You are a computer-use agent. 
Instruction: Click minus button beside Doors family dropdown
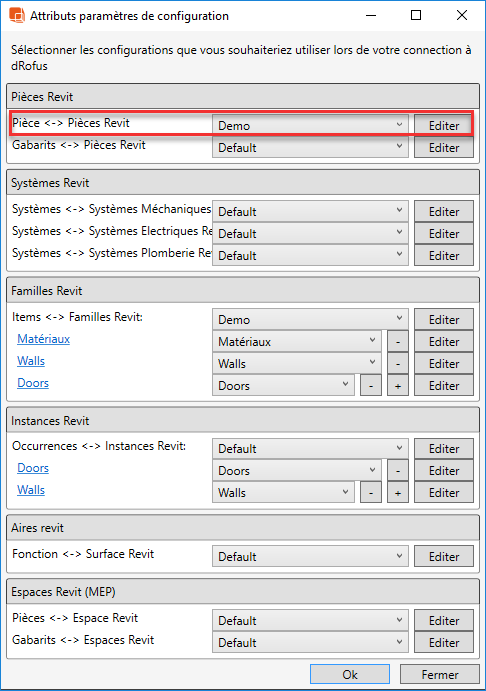371,386
